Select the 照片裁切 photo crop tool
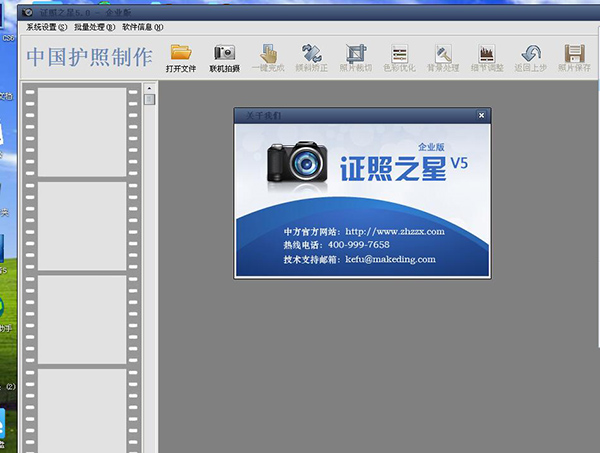The width and height of the screenshot is (600, 453). click(x=355, y=58)
